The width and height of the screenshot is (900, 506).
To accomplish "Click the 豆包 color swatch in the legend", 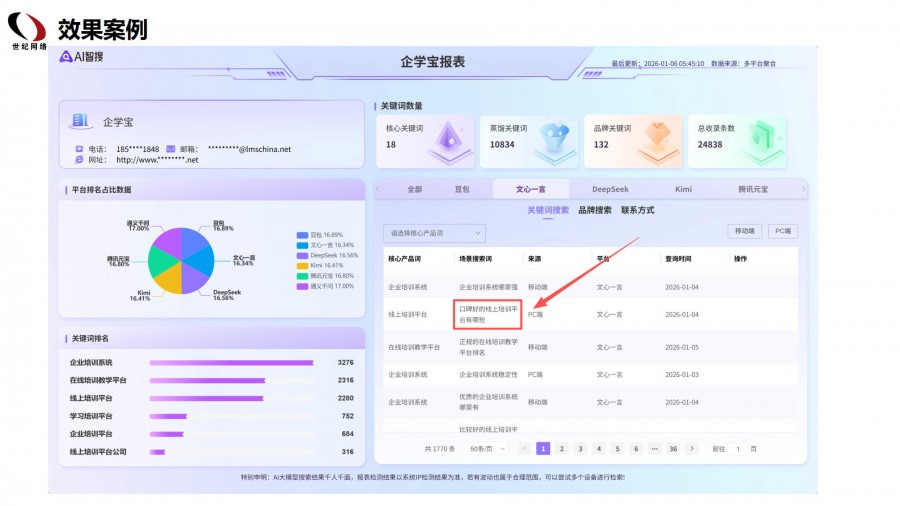I will (x=302, y=234).
